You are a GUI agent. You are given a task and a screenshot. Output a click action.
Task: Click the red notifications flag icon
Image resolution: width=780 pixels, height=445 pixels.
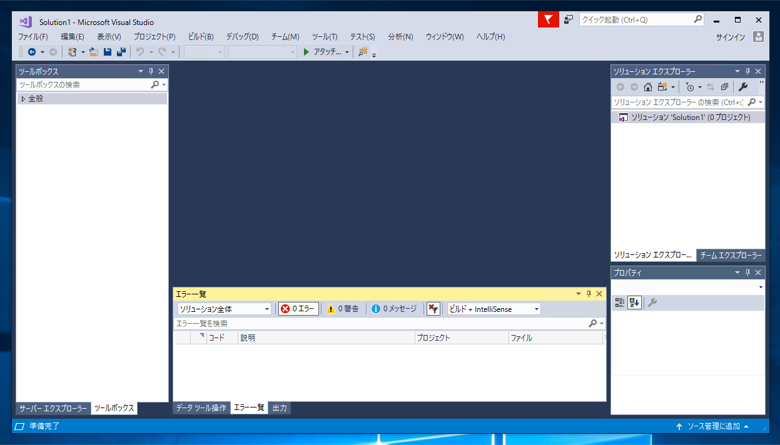point(548,19)
